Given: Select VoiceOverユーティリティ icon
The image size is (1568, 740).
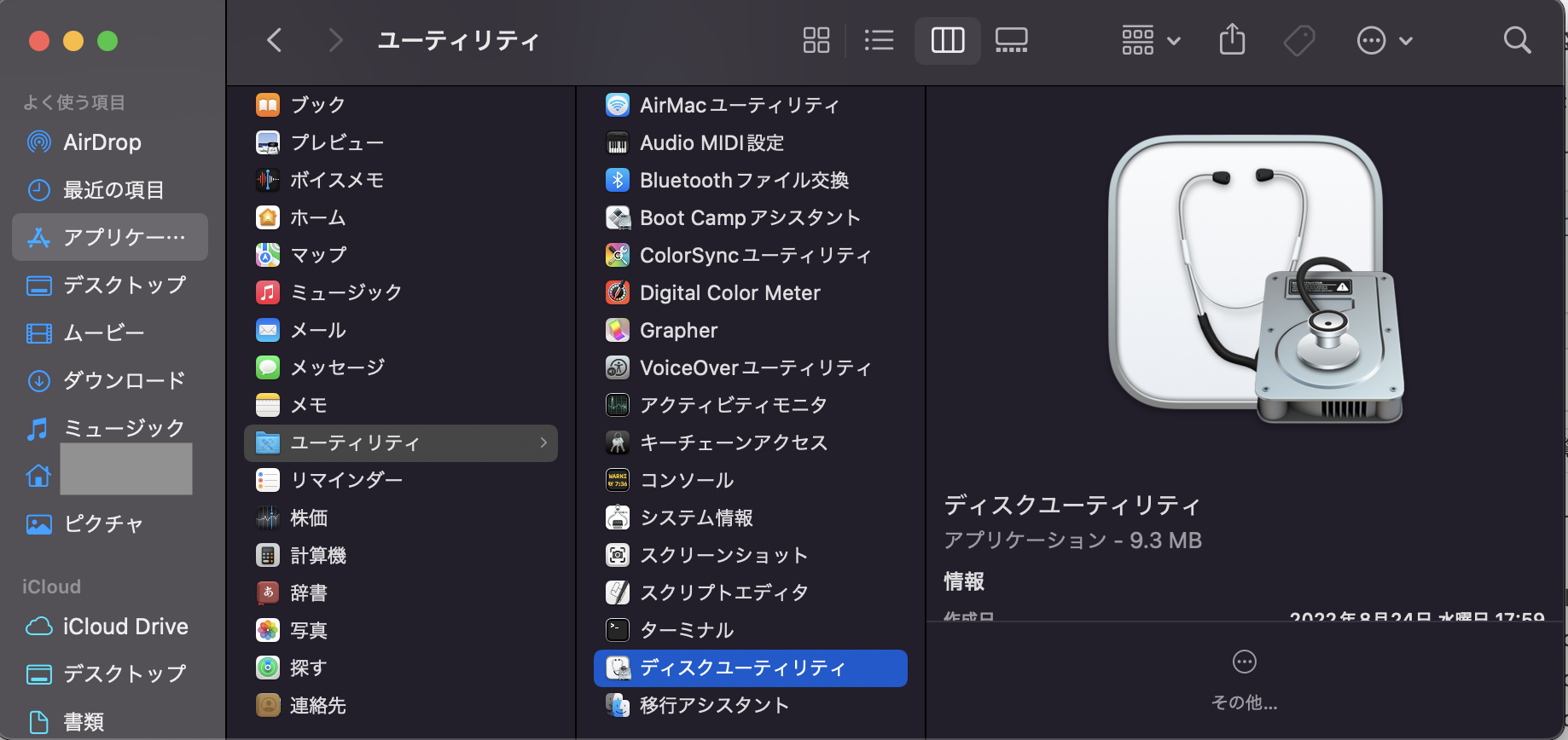Looking at the screenshot, I should coord(618,367).
